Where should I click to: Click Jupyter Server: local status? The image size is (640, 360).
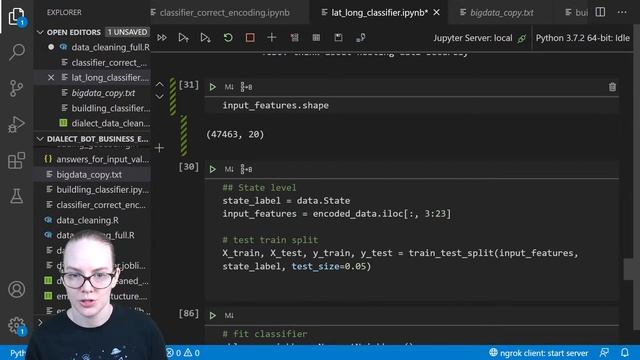click(x=480, y=38)
